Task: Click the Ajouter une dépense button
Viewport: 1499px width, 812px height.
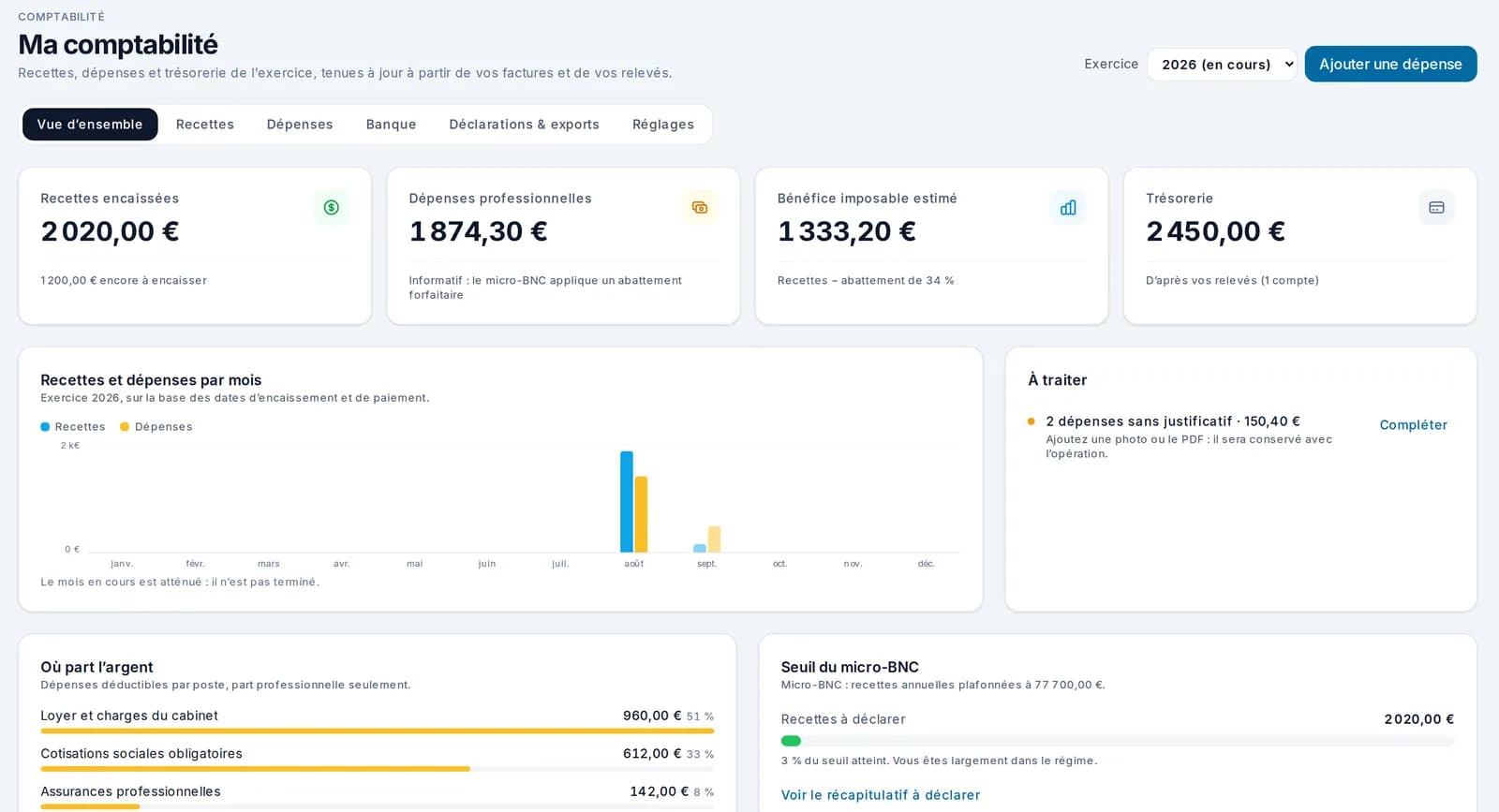Action: point(1390,65)
